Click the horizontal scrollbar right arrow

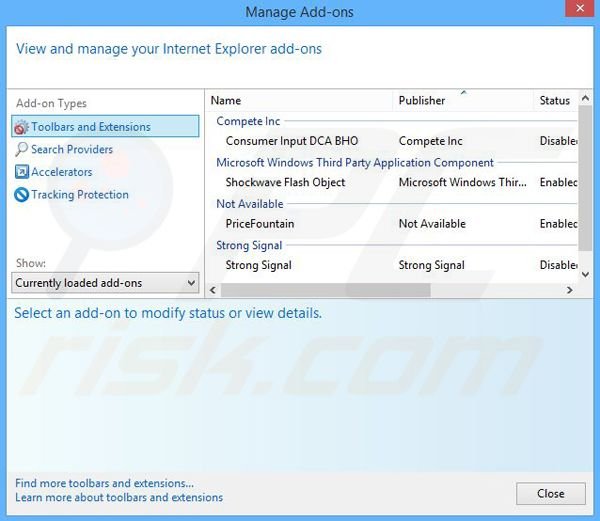(569, 290)
